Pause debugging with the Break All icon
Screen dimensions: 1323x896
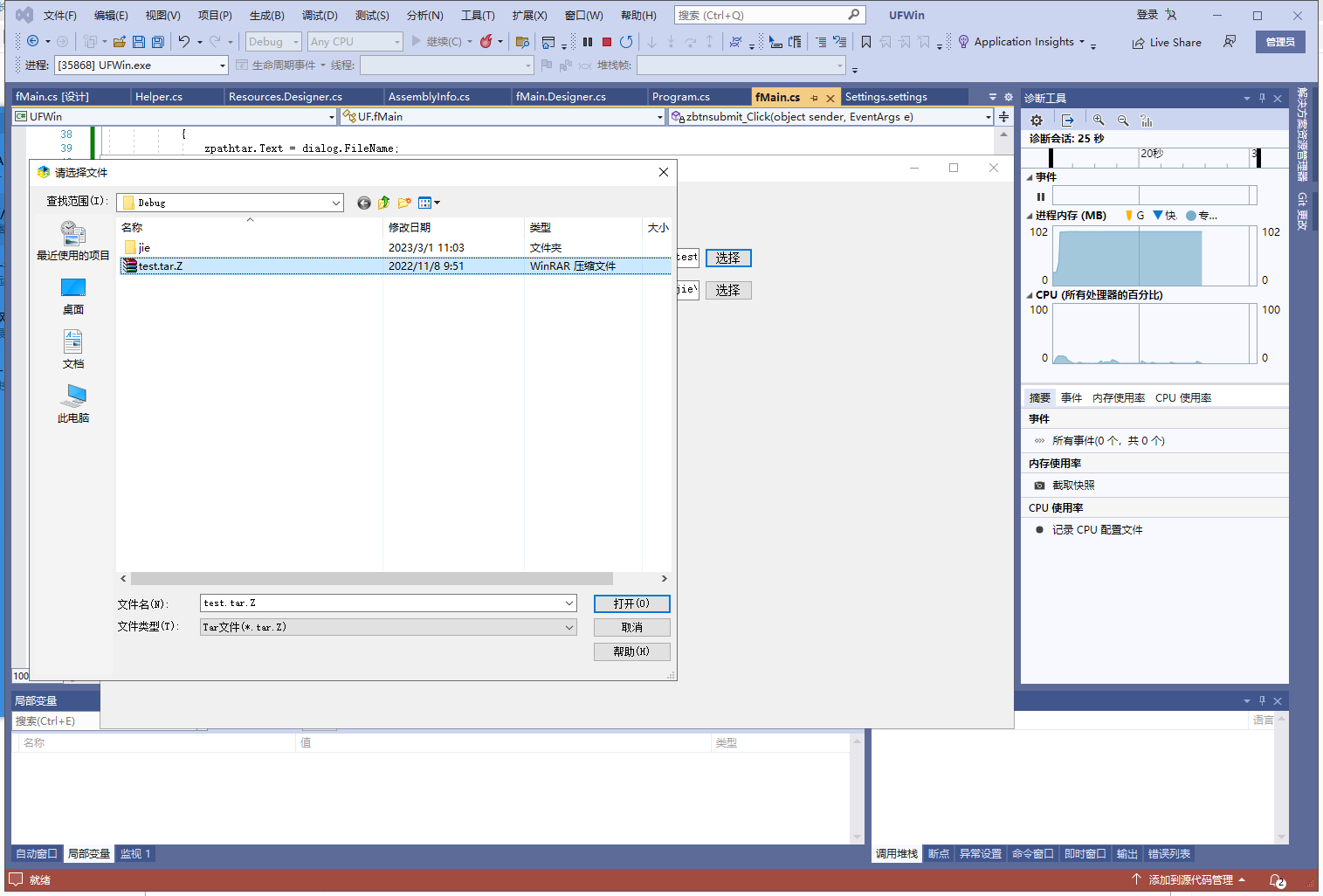tap(588, 41)
